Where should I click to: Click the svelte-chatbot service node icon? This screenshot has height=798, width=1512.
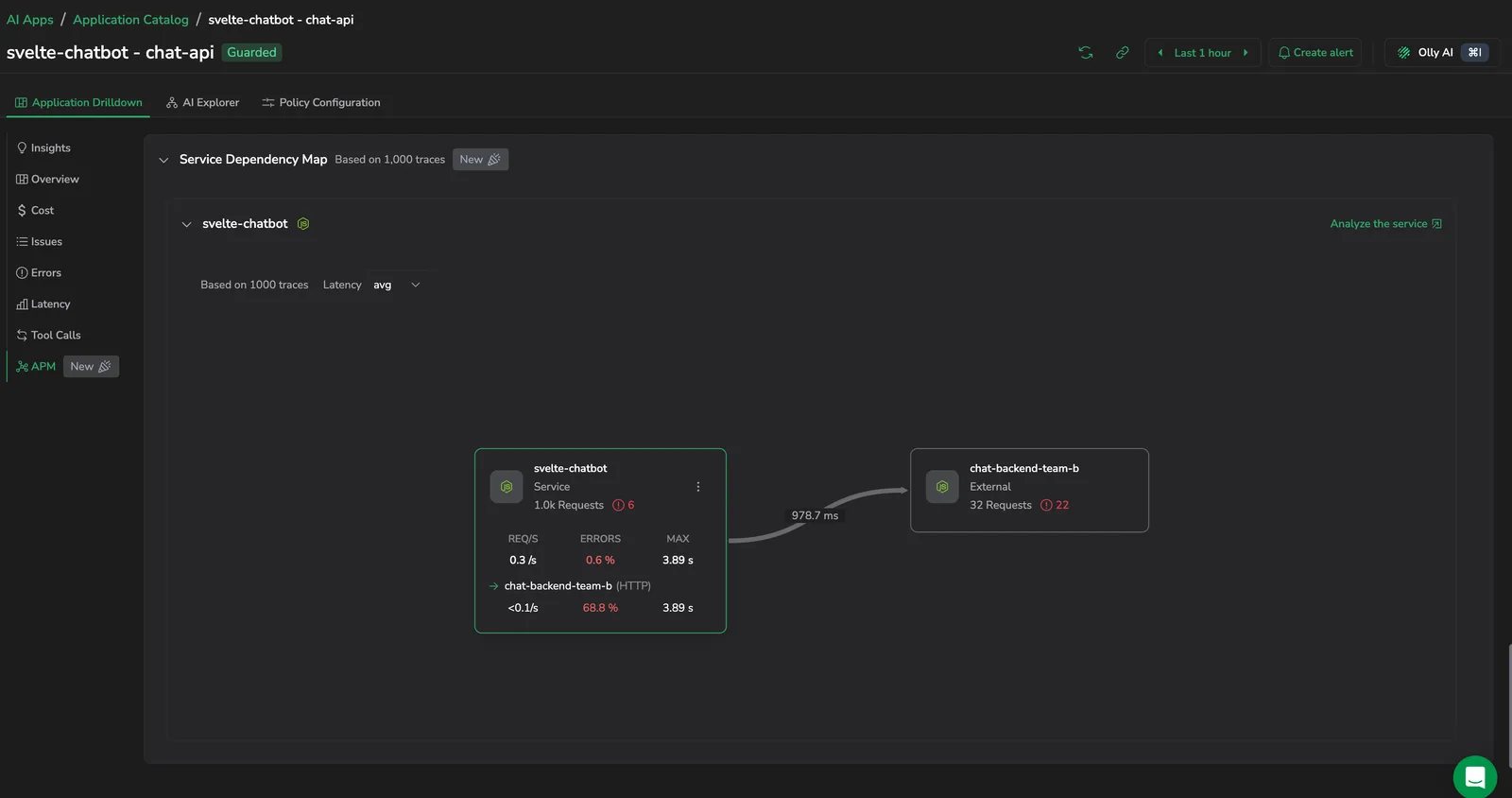click(507, 487)
